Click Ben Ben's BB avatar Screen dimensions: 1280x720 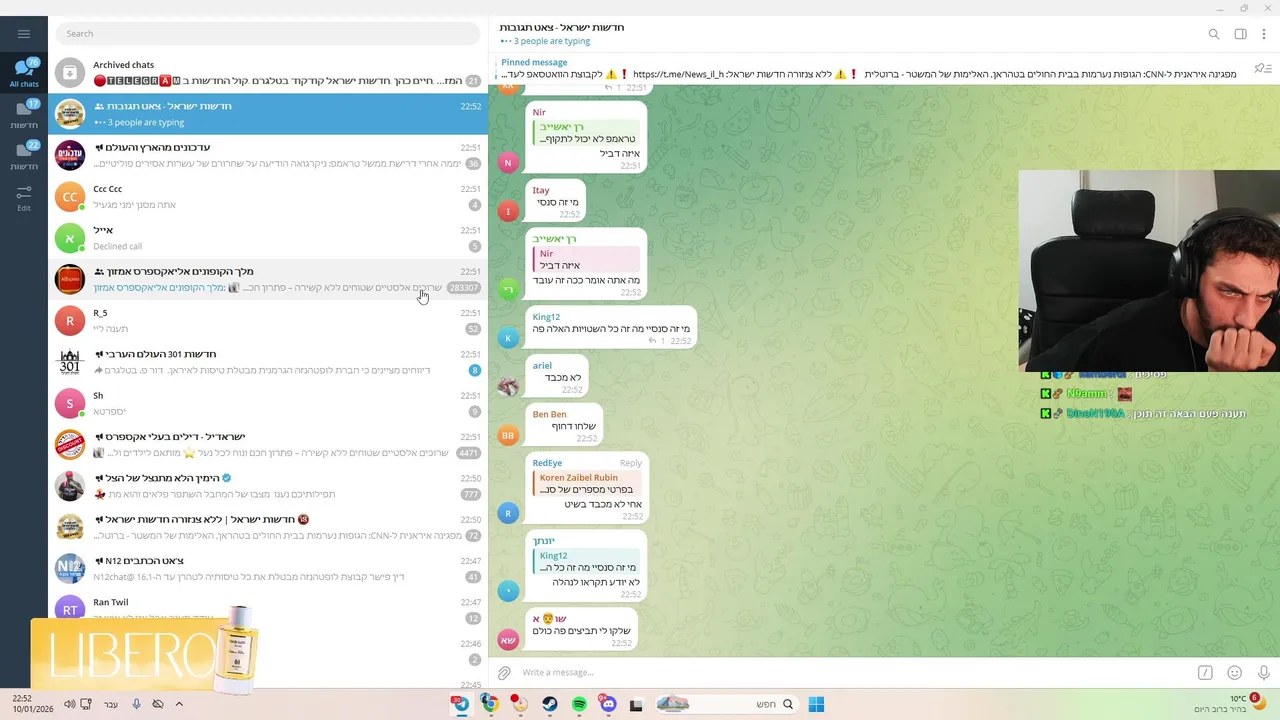(508, 435)
